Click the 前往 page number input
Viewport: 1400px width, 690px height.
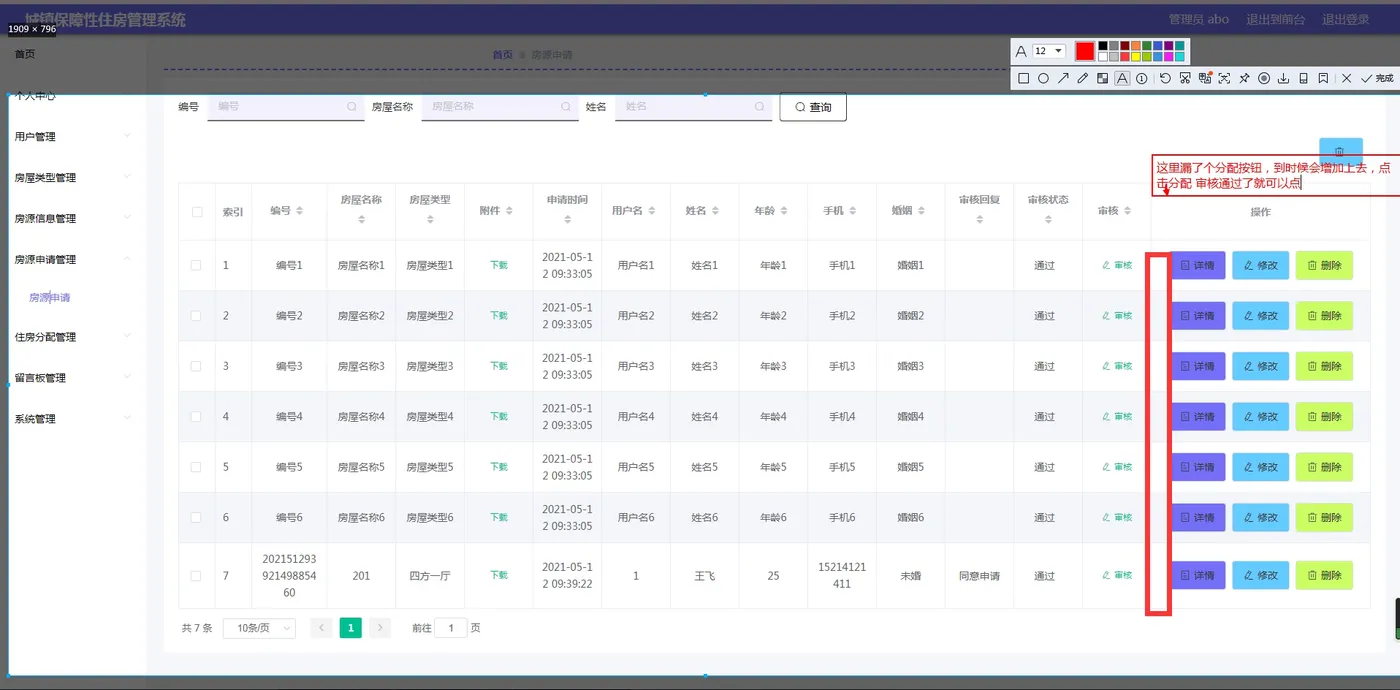pyautogui.click(x=450, y=628)
